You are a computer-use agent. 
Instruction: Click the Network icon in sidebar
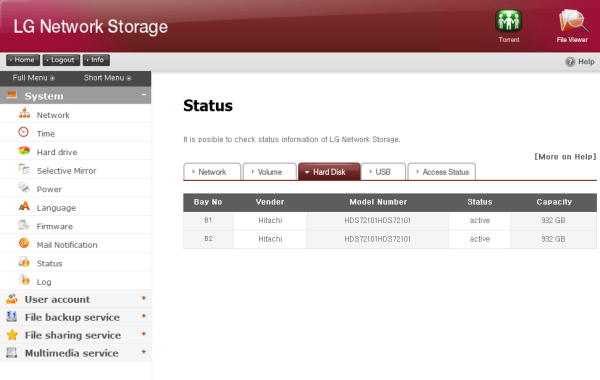(x=24, y=113)
